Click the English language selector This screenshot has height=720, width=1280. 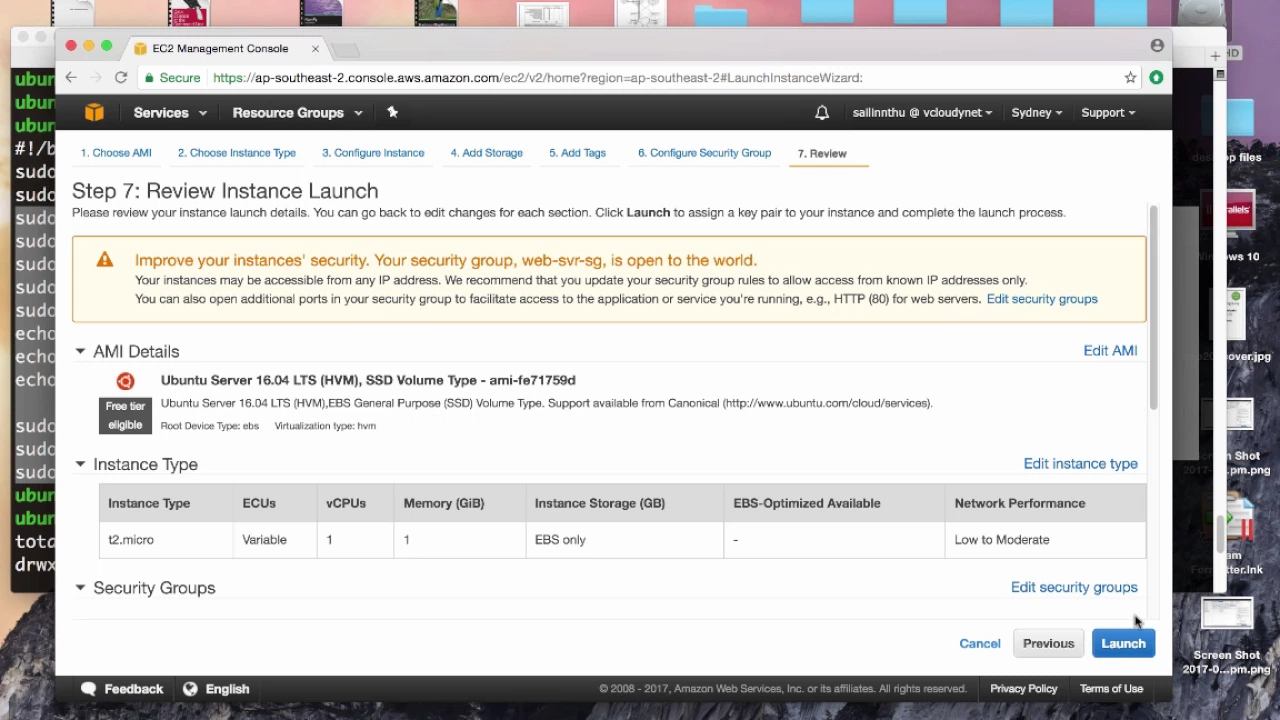227,689
